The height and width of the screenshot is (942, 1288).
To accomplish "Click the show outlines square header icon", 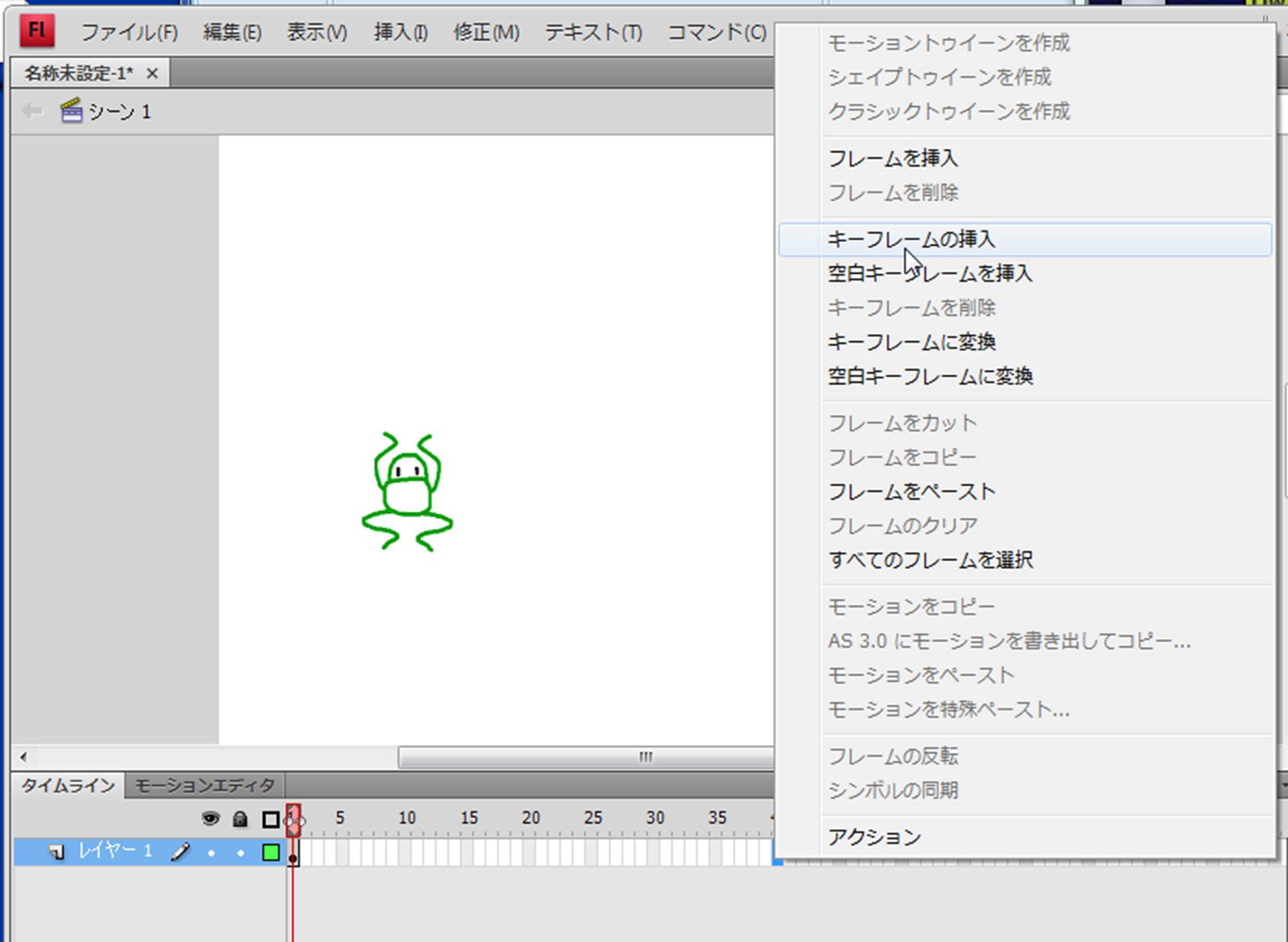I will coord(271,819).
